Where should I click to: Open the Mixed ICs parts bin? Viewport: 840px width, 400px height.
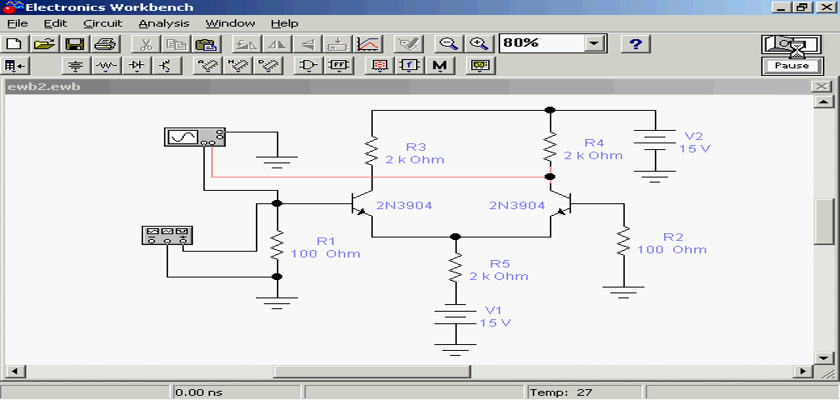(237, 66)
